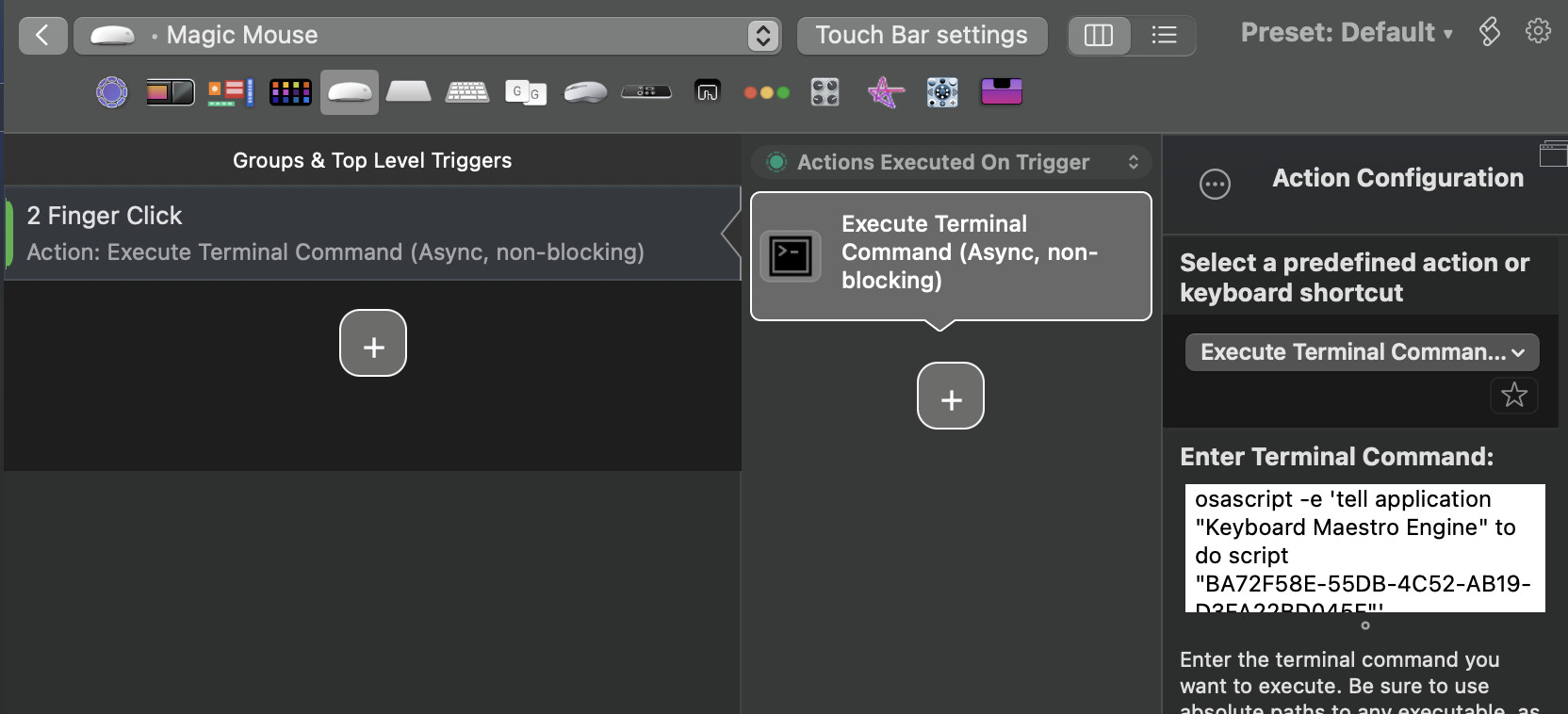Open Touch Bar settings
The height and width of the screenshot is (714, 1568).
pyautogui.click(x=922, y=36)
